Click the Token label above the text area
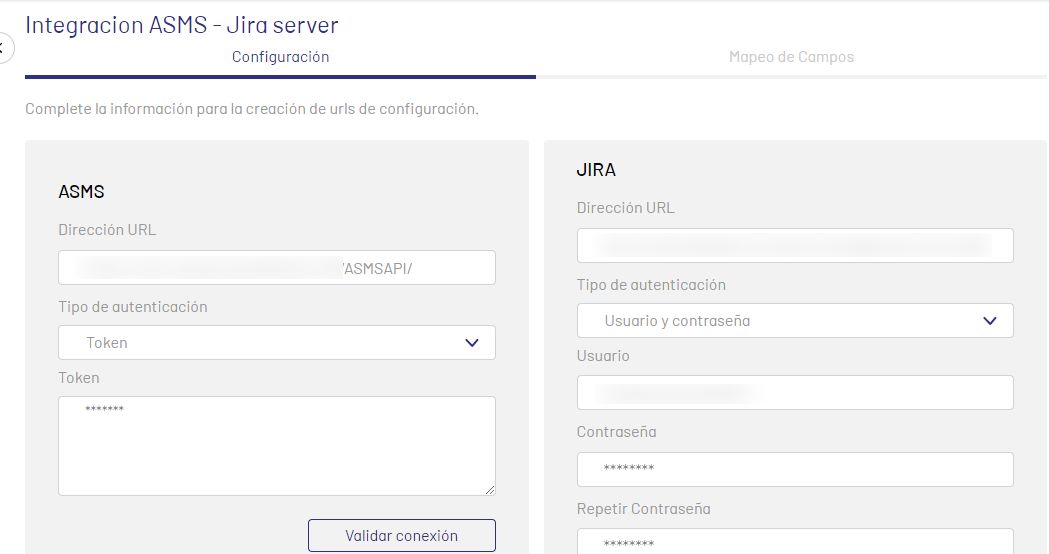The image size is (1049, 554). point(79,378)
